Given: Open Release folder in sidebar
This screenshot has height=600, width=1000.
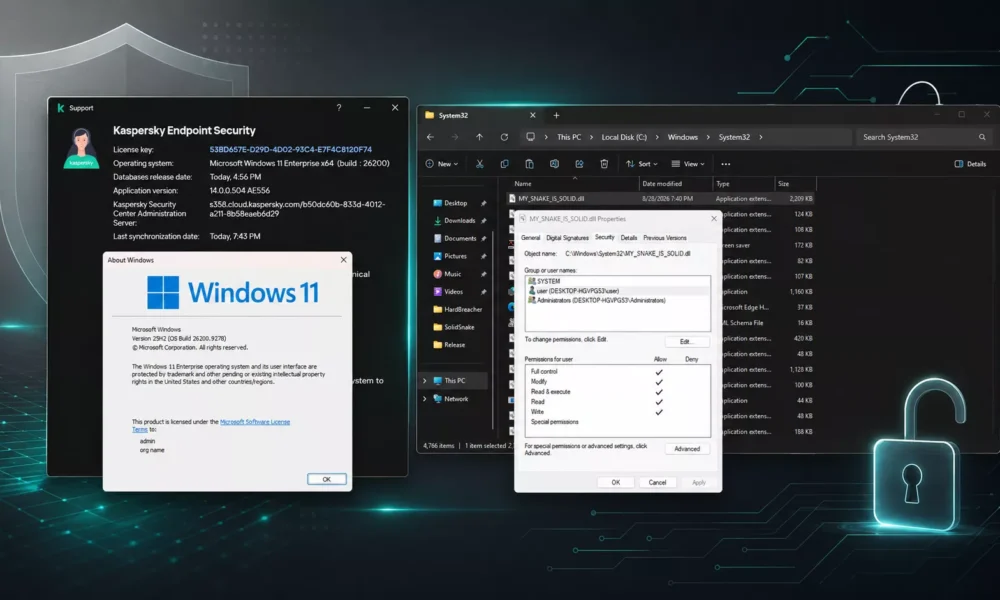Looking at the screenshot, I should pos(450,345).
